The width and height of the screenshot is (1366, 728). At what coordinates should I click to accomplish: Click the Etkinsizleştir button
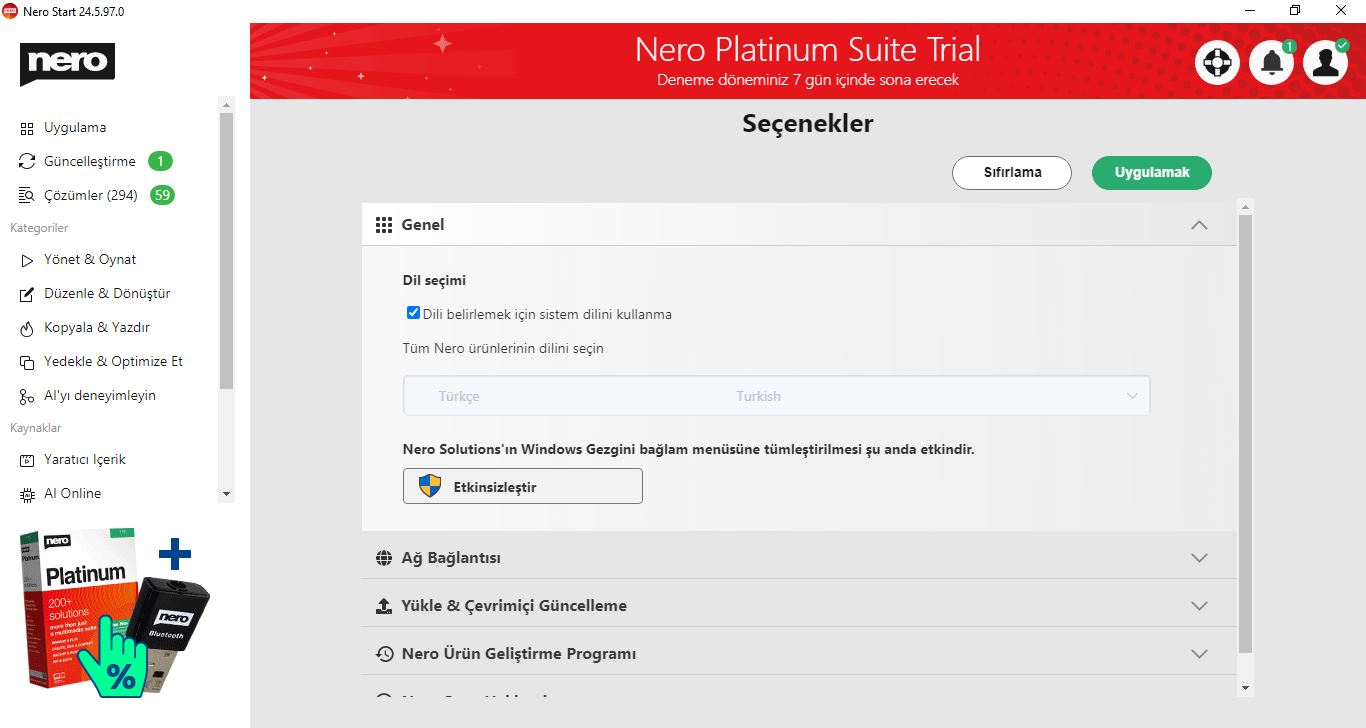pos(523,486)
